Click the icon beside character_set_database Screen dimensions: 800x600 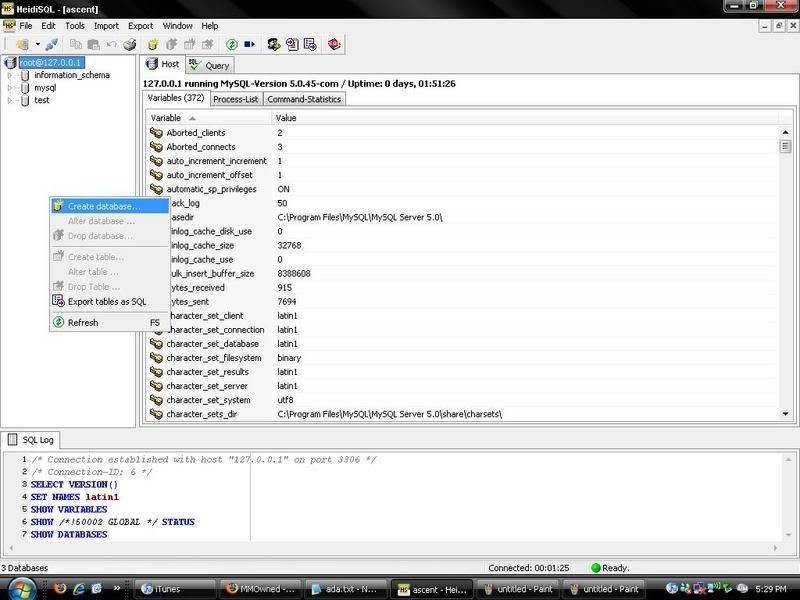coord(156,344)
